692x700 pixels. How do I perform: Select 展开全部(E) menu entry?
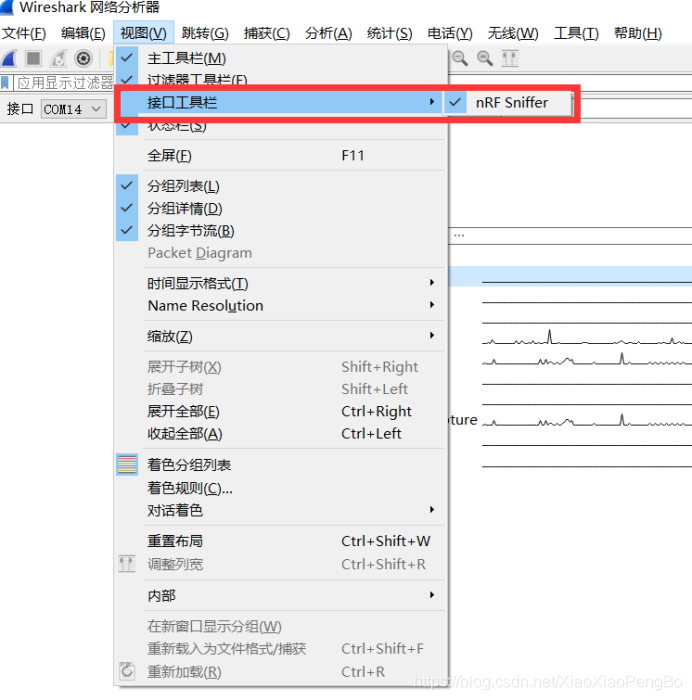(282, 411)
